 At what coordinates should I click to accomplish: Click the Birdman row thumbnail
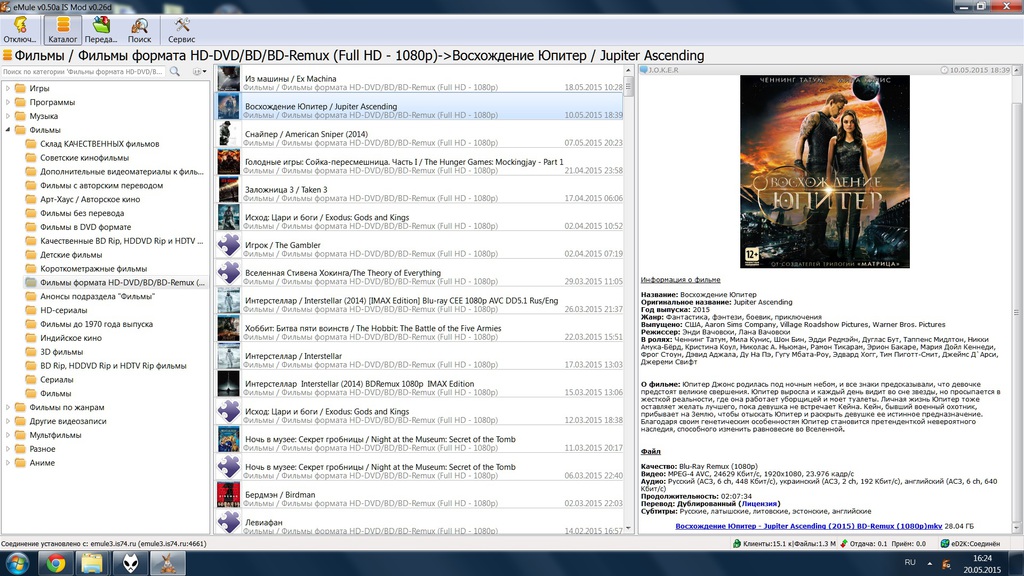[229, 495]
